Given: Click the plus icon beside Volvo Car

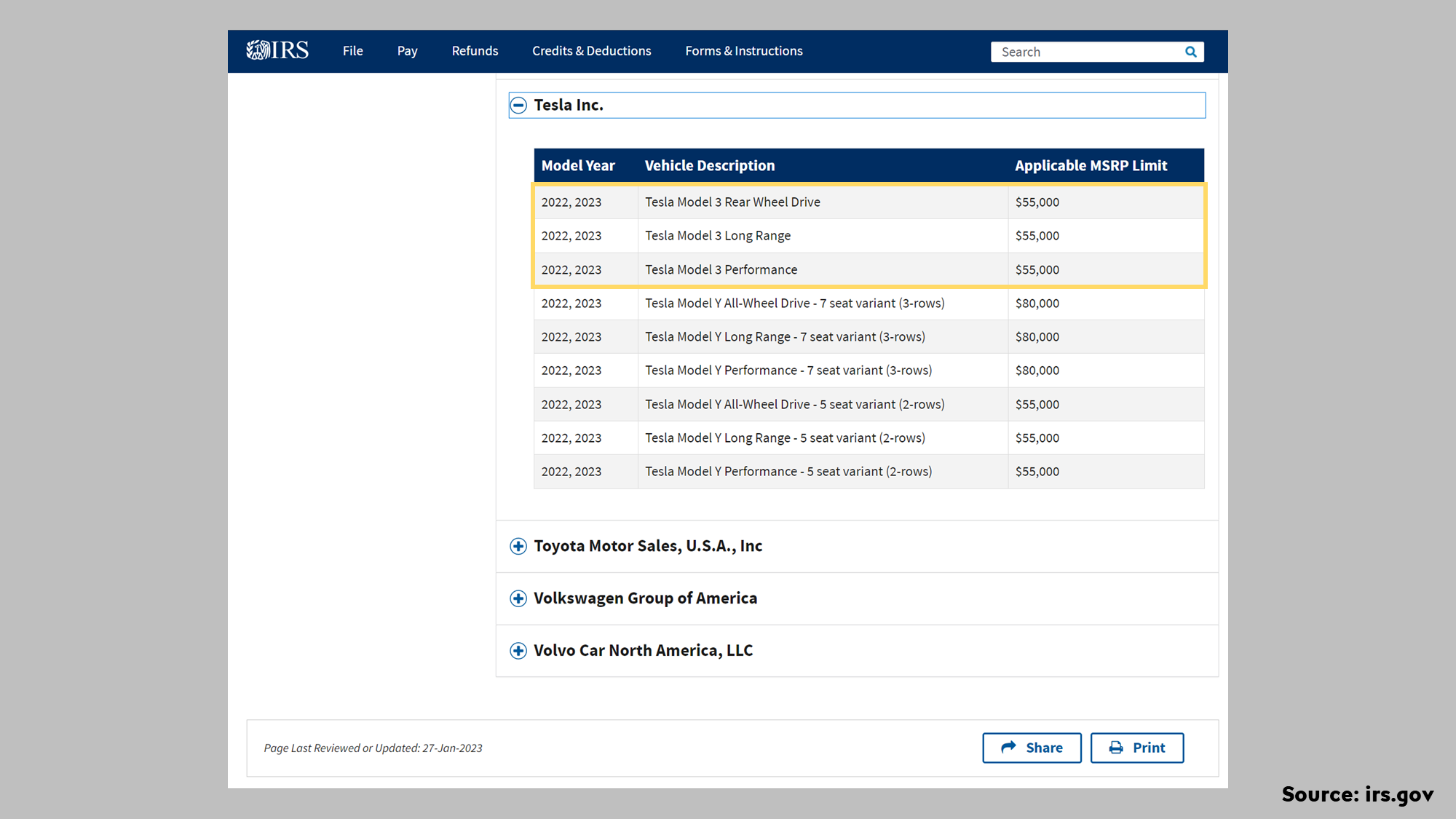Looking at the screenshot, I should [x=518, y=651].
